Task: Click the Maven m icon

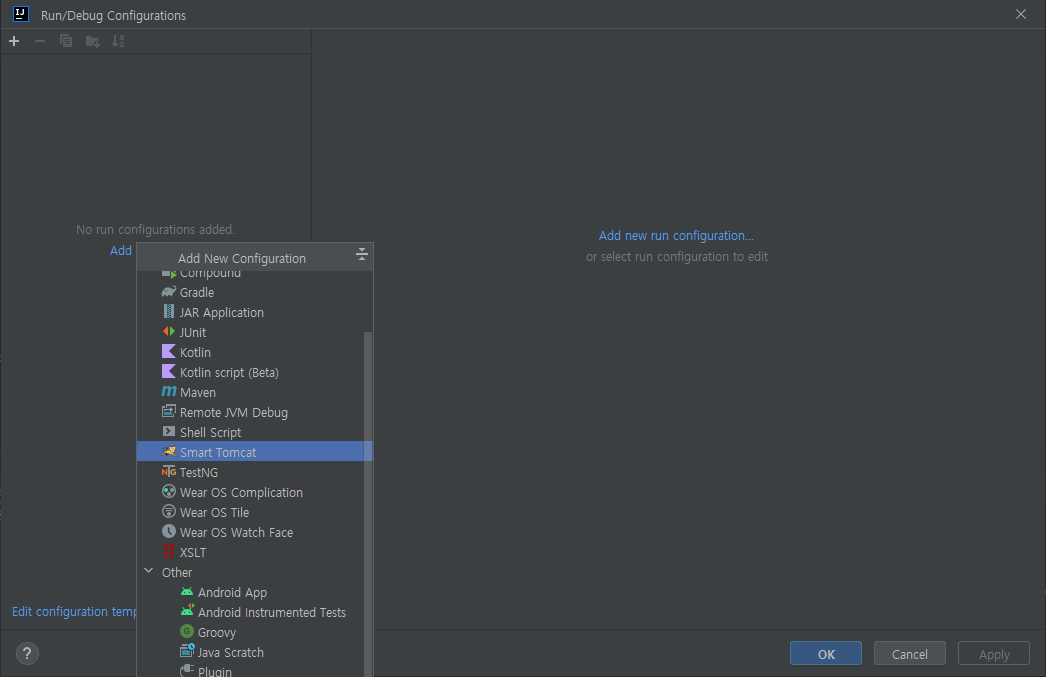Action: pos(169,392)
